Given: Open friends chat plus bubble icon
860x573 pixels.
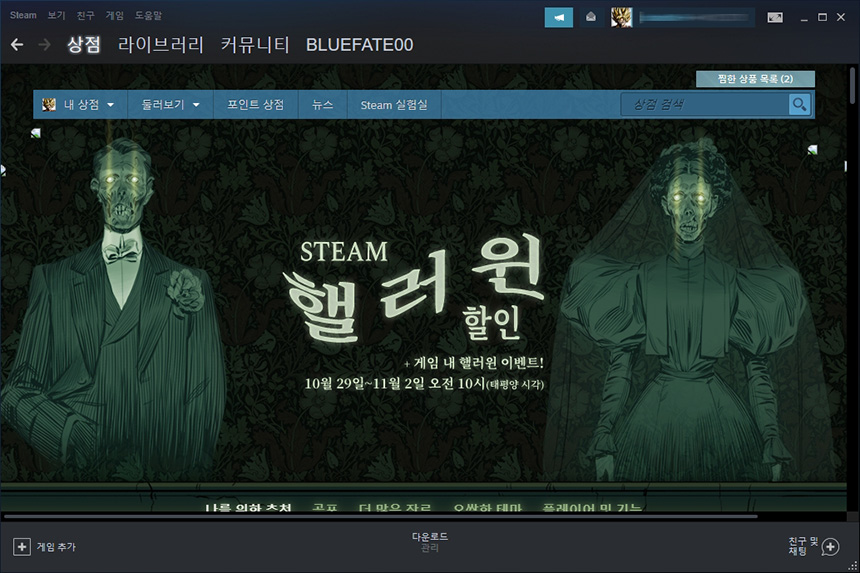Looking at the screenshot, I should (x=830, y=547).
